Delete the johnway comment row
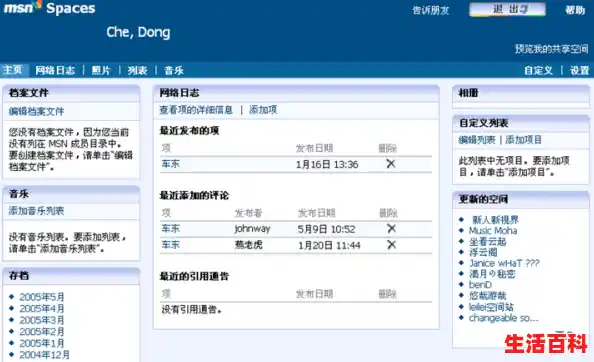The image size is (594, 362). click(x=391, y=228)
